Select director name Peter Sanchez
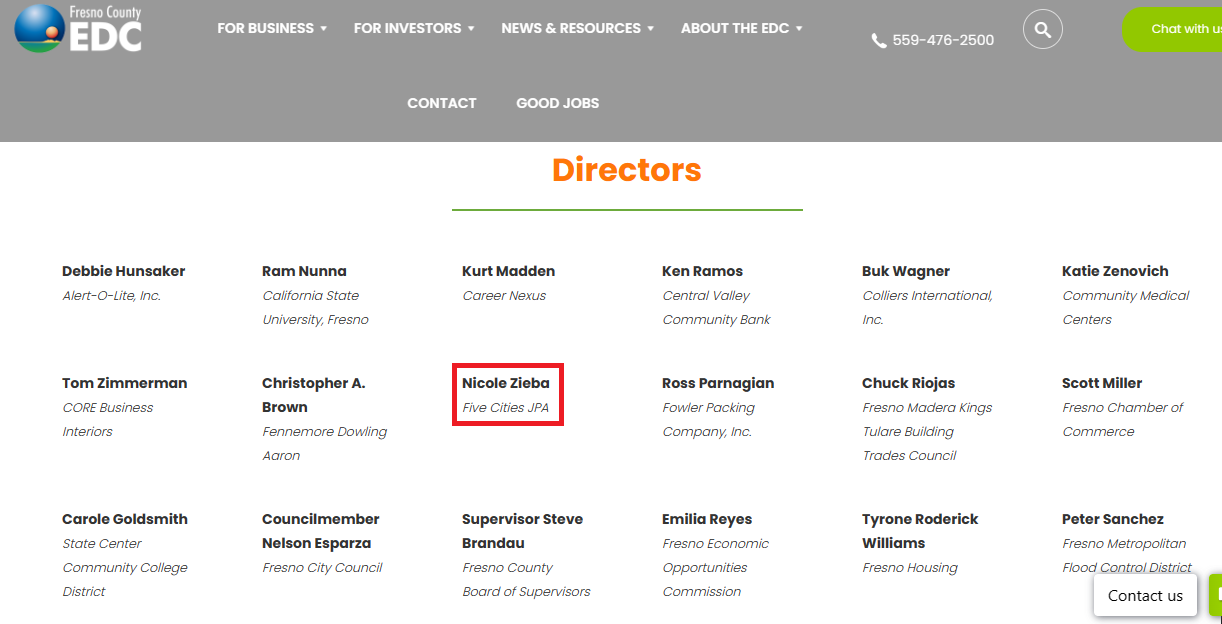The height and width of the screenshot is (624, 1222). pos(1113,519)
